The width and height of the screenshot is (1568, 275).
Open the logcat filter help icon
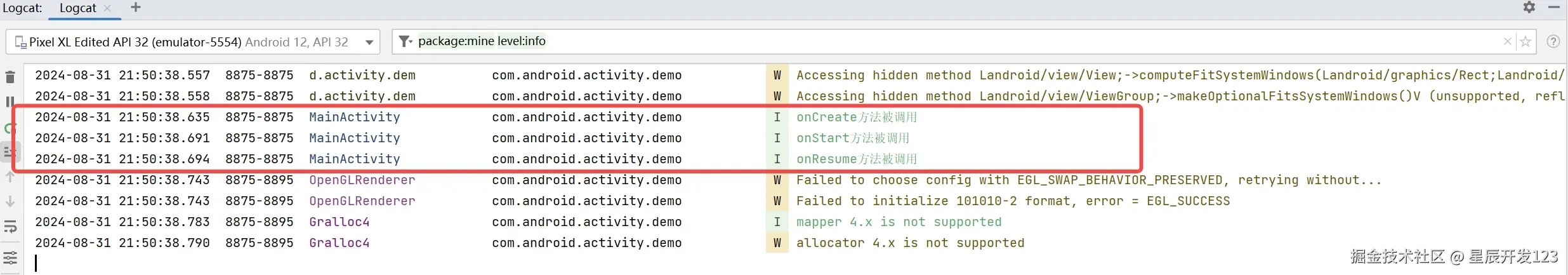pyautogui.click(x=1553, y=42)
